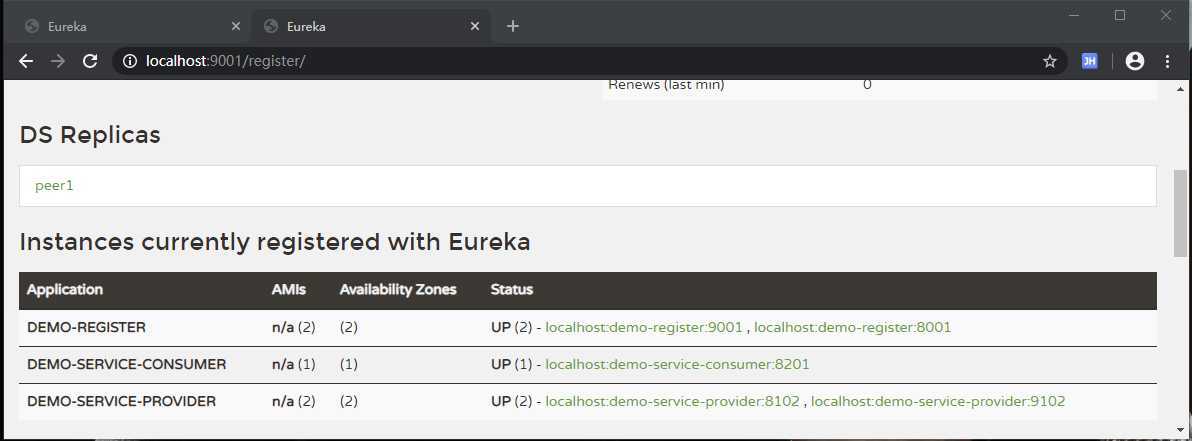Click the vertical page scrollbar thumb
Image resolution: width=1192 pixels, height=441 pixels.
[x=1181, y=213]
